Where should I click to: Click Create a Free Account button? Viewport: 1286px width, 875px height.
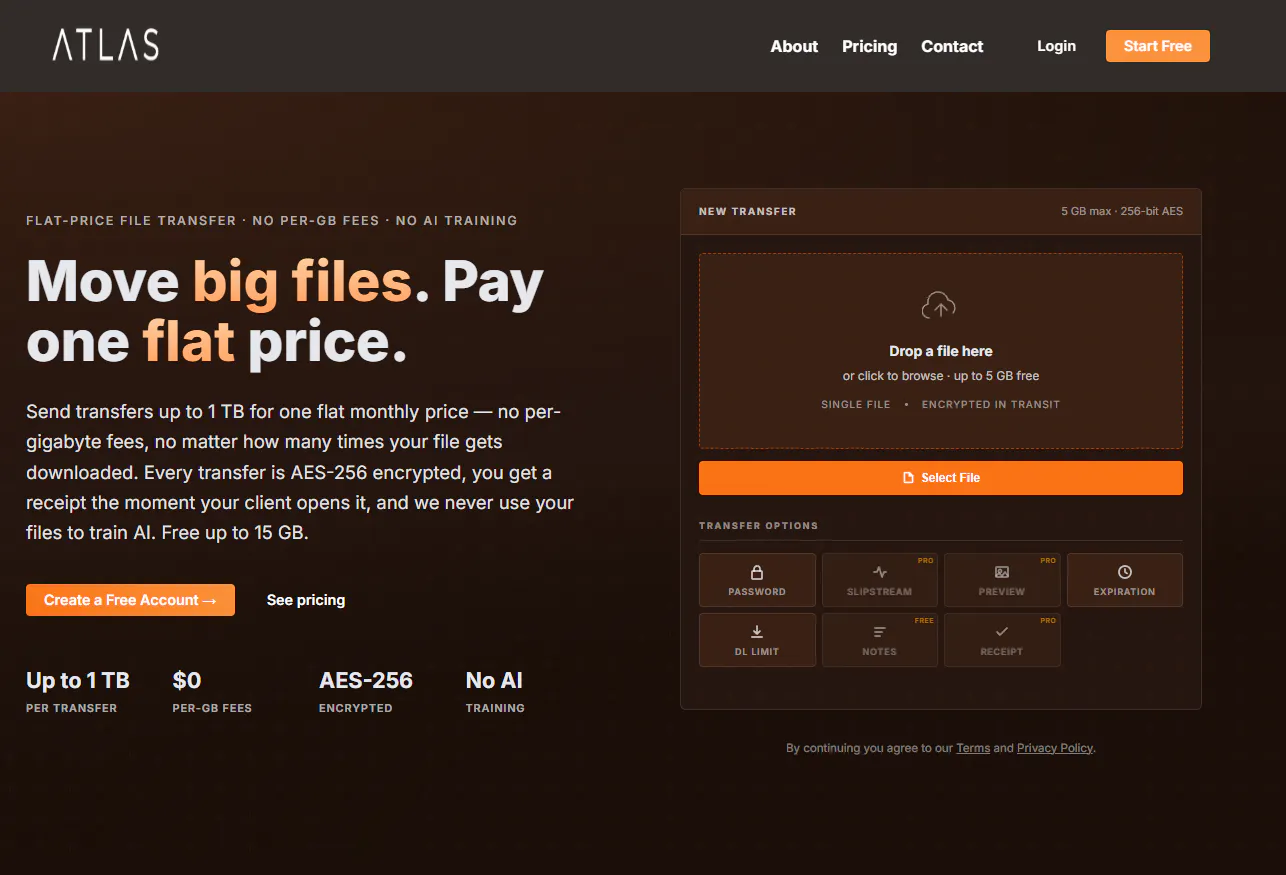[x=130, y=600]
